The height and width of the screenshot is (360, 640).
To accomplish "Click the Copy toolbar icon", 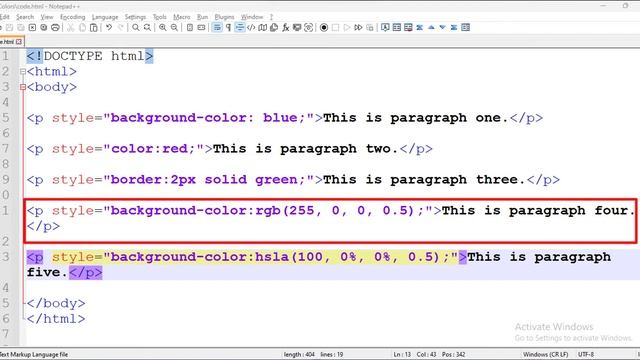I will click(x=82, y=27).
